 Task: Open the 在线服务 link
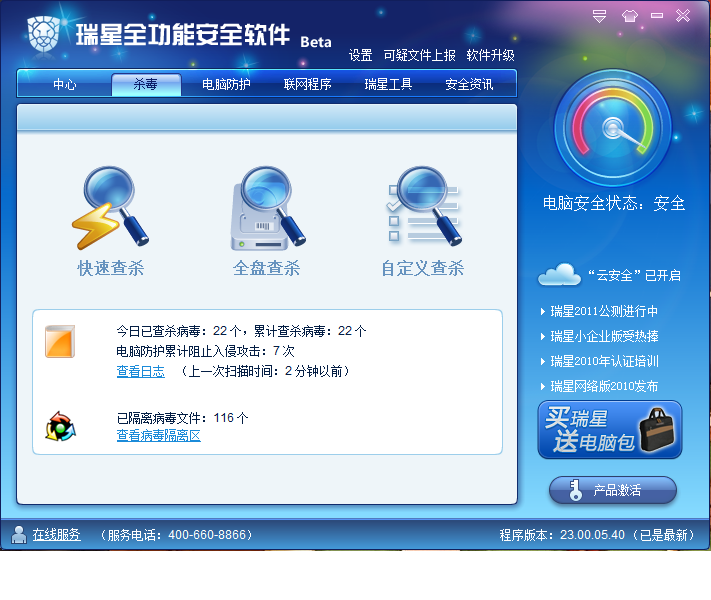pos(56,535)
